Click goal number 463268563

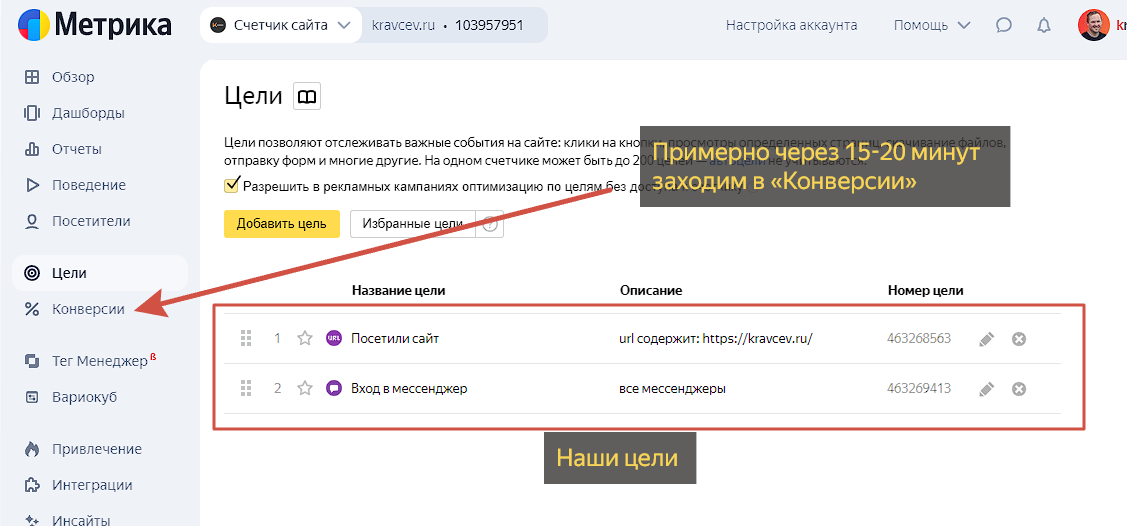(919, 338)
